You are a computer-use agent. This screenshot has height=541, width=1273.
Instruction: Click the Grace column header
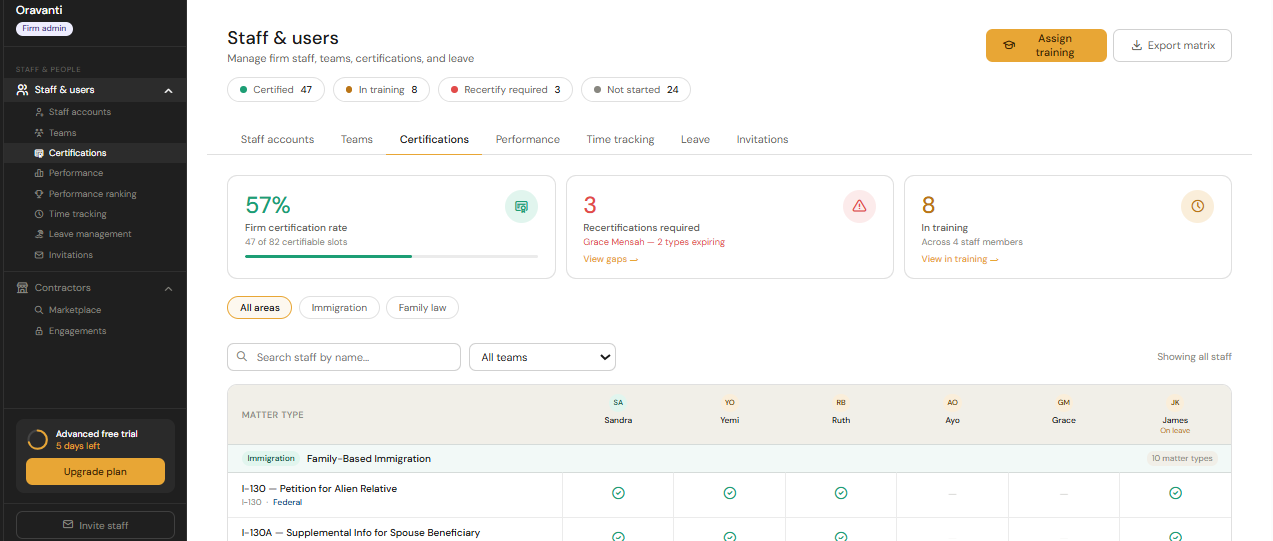(1064, 412)
